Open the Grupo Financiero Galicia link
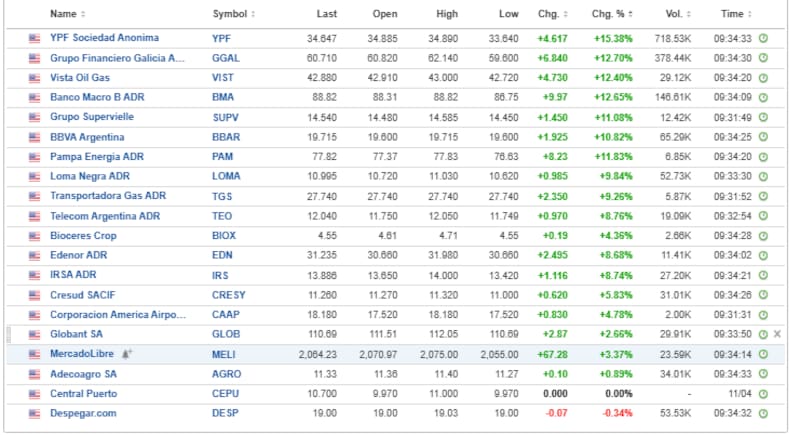Screen dimensions: 800x435 coord(117,58)
